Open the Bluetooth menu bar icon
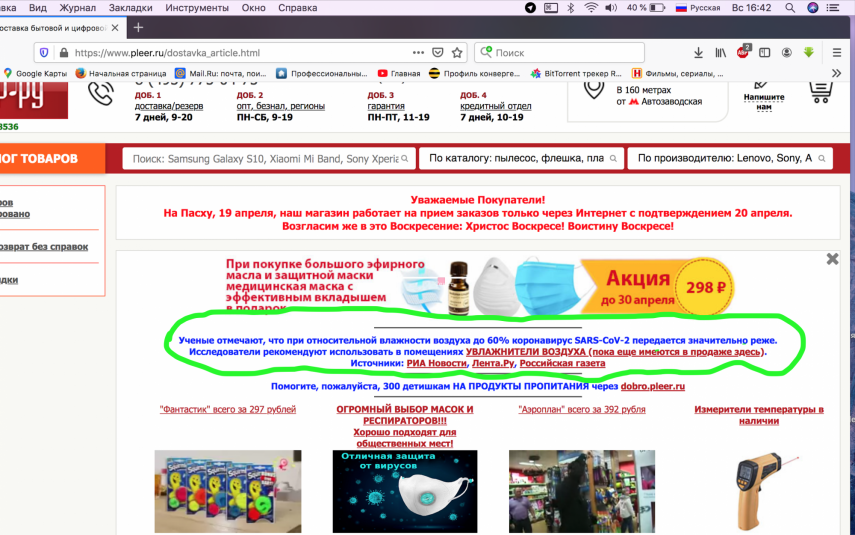The width and height of the screenshot is (855, 535). (x=571, y=8)
